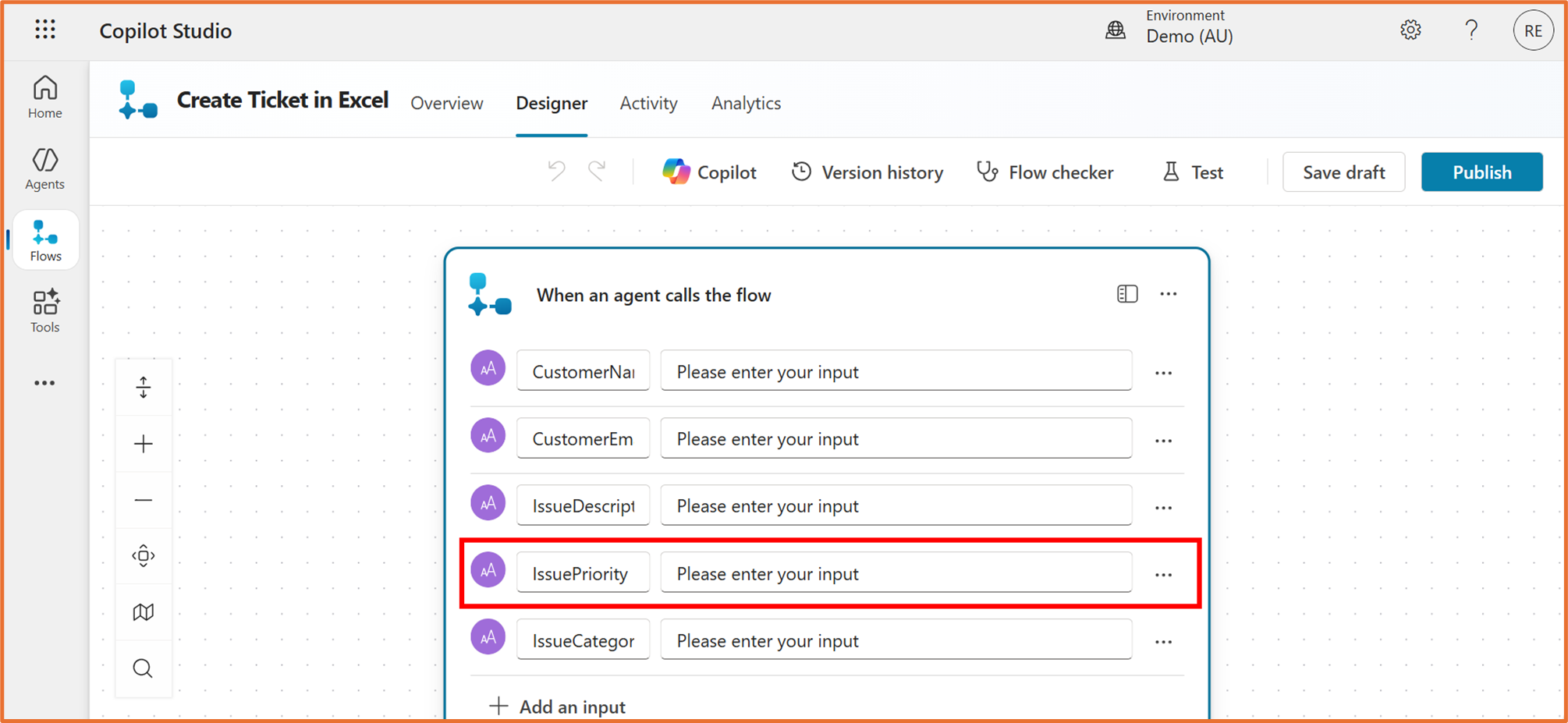Search the canvas magnifier icon

click(144, 668)
